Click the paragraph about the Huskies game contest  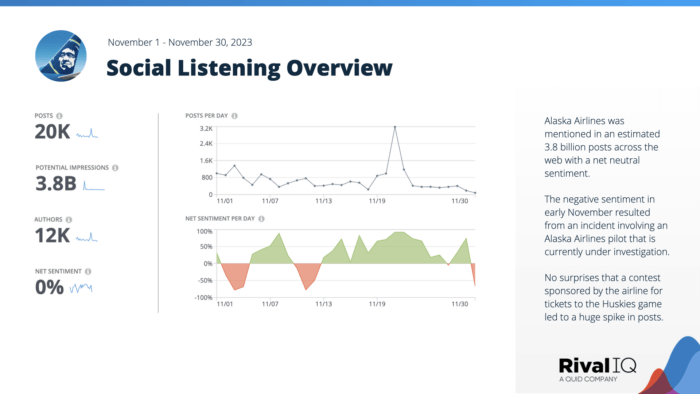[604, 297]
